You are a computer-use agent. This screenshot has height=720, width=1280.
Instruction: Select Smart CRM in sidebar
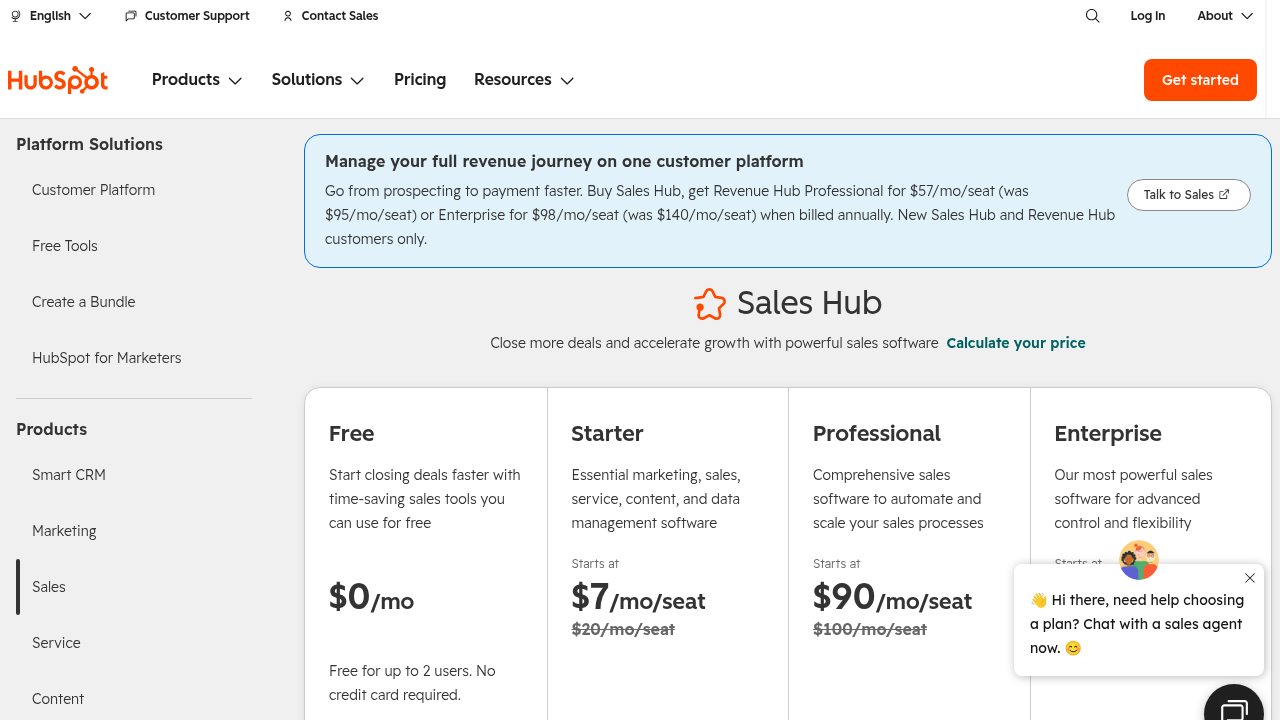coord(69,475)
